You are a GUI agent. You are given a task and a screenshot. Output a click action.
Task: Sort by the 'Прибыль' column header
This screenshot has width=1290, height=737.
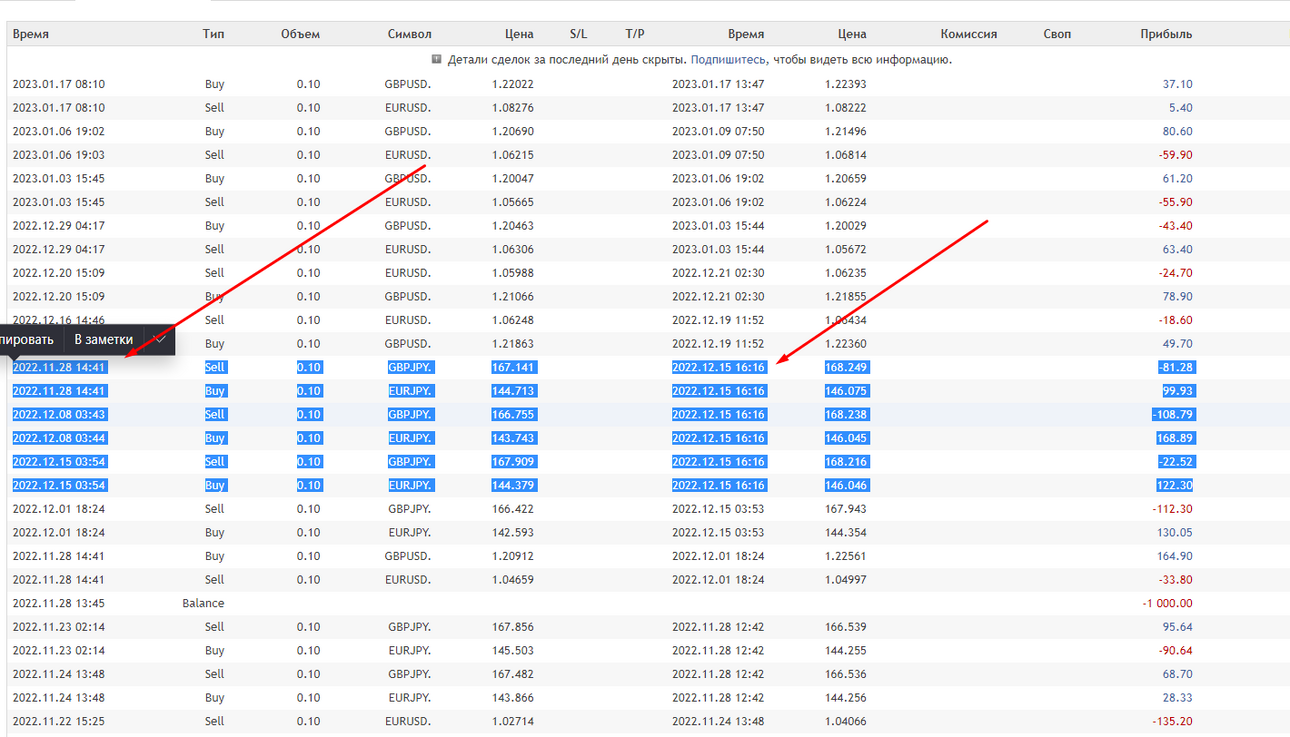pos(1166,34)
